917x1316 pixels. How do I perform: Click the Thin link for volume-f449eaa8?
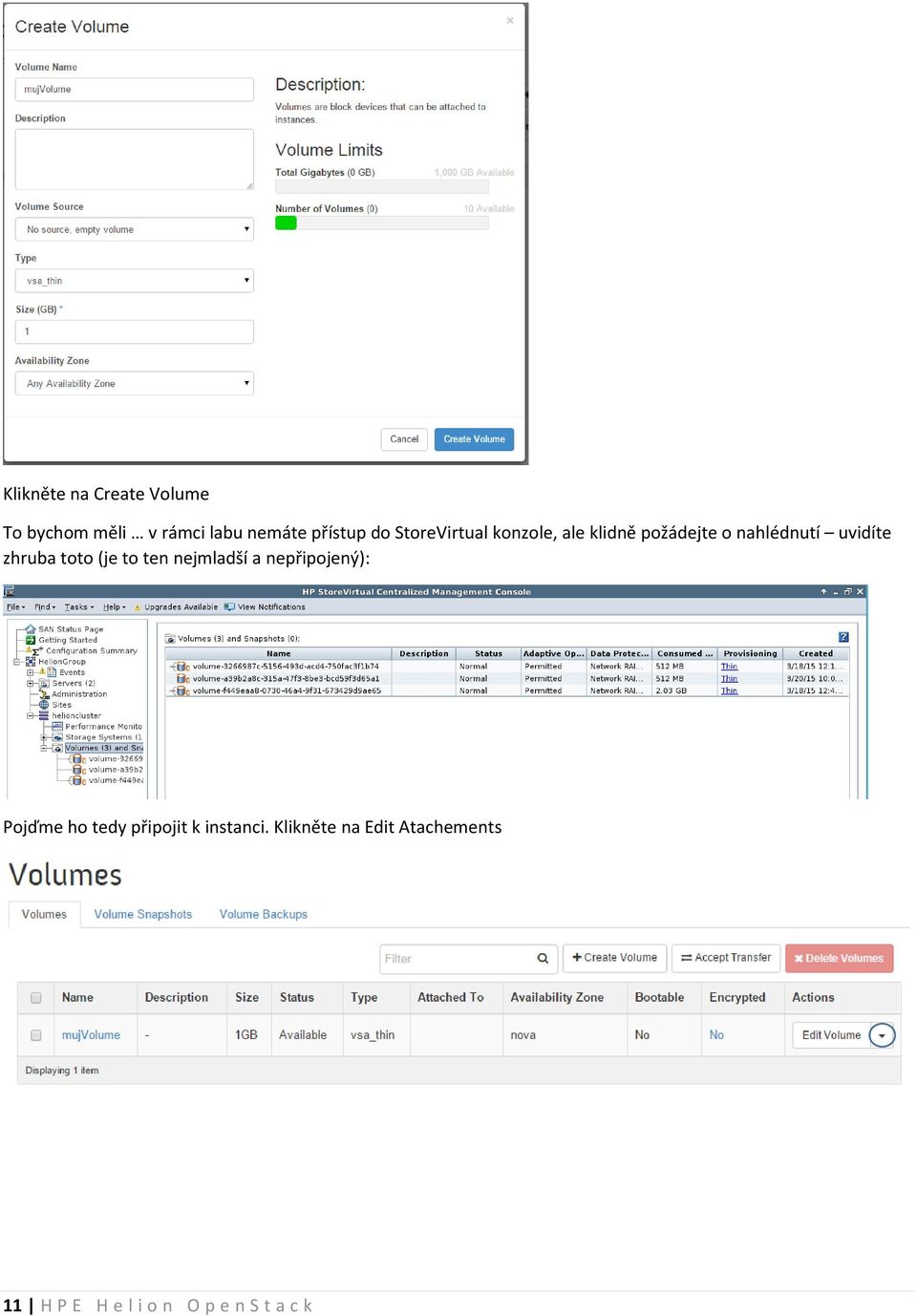point(729,690)
